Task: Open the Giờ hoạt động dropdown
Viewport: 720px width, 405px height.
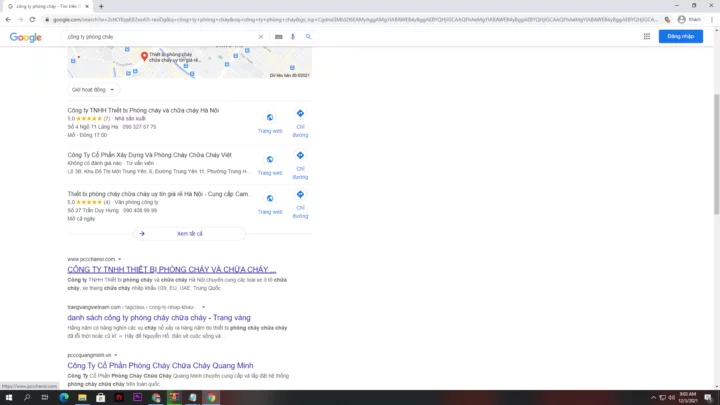Action: (93, 90)
